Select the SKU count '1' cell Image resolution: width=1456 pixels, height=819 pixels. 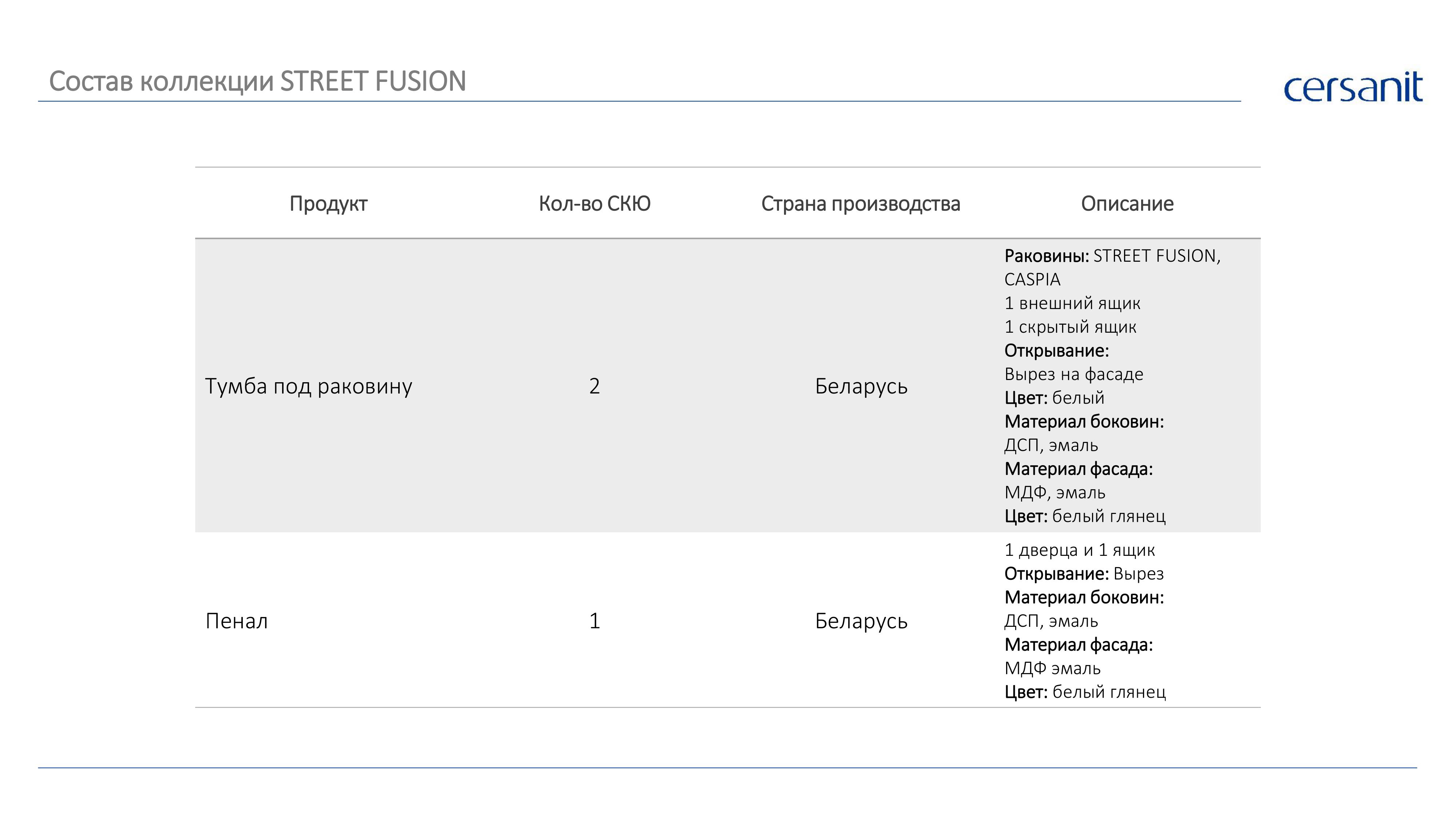(595, 621)
